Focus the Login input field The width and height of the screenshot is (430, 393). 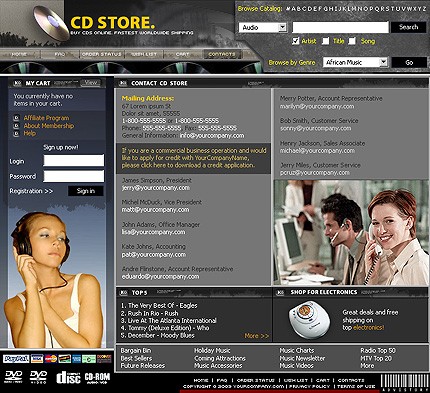point(74,161)
